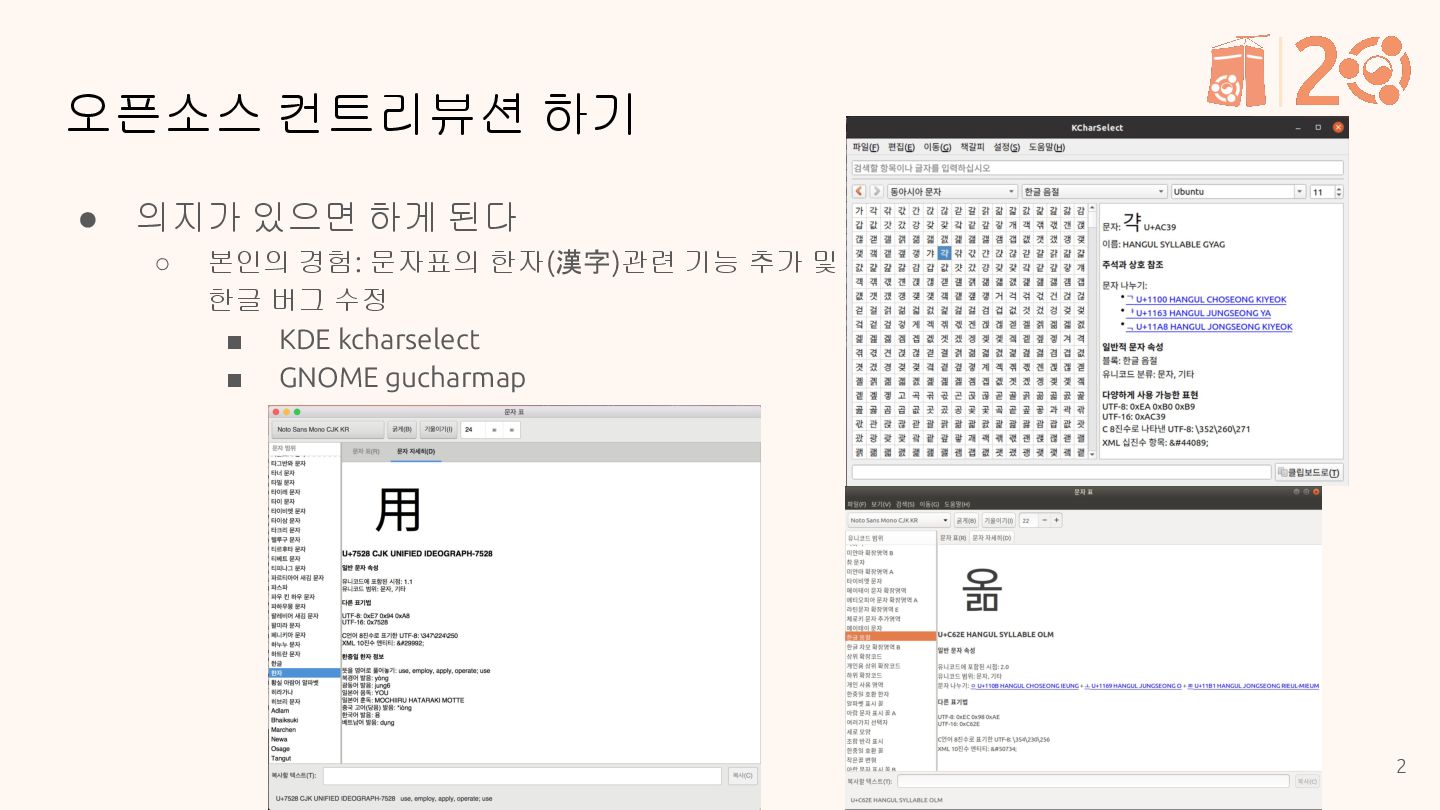The image size is (1440, 810).
Task: Switch to 문자 자세히(D) tab in Ubuntu window
Action: [x=991, y=537]
